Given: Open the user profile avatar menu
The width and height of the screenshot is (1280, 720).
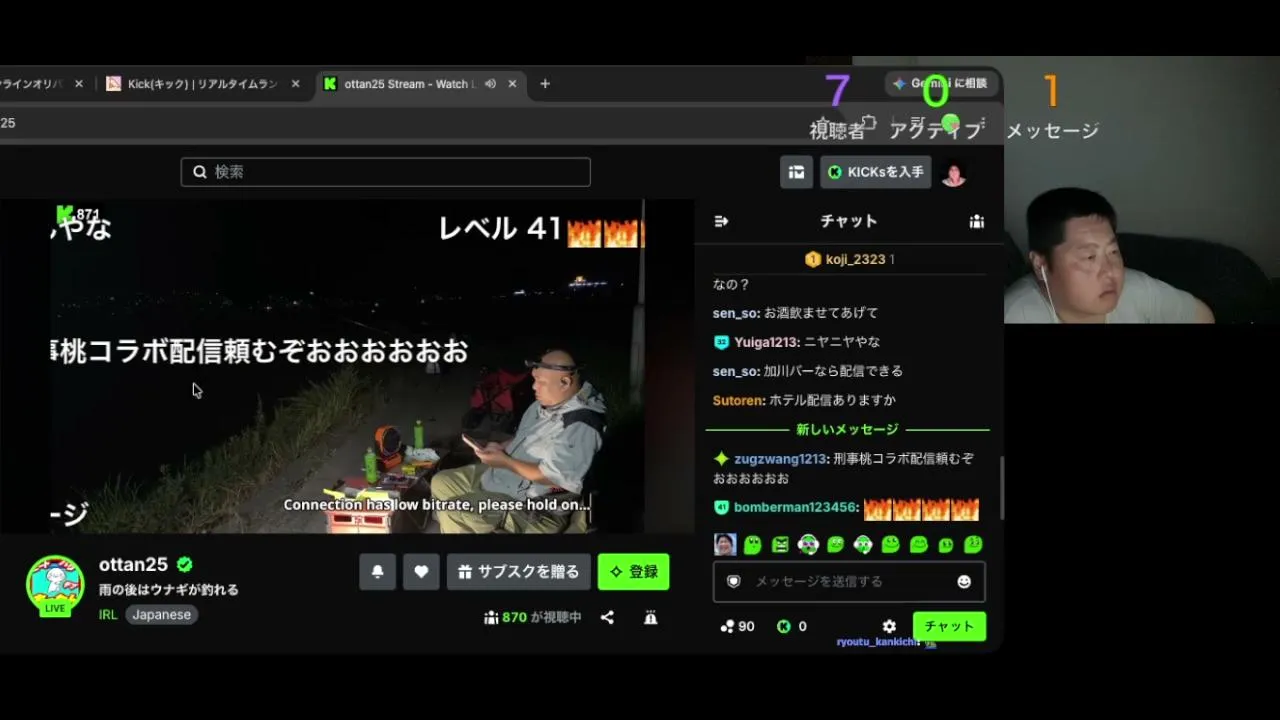Looking at the screenshot, I should (x=954, y=173).
